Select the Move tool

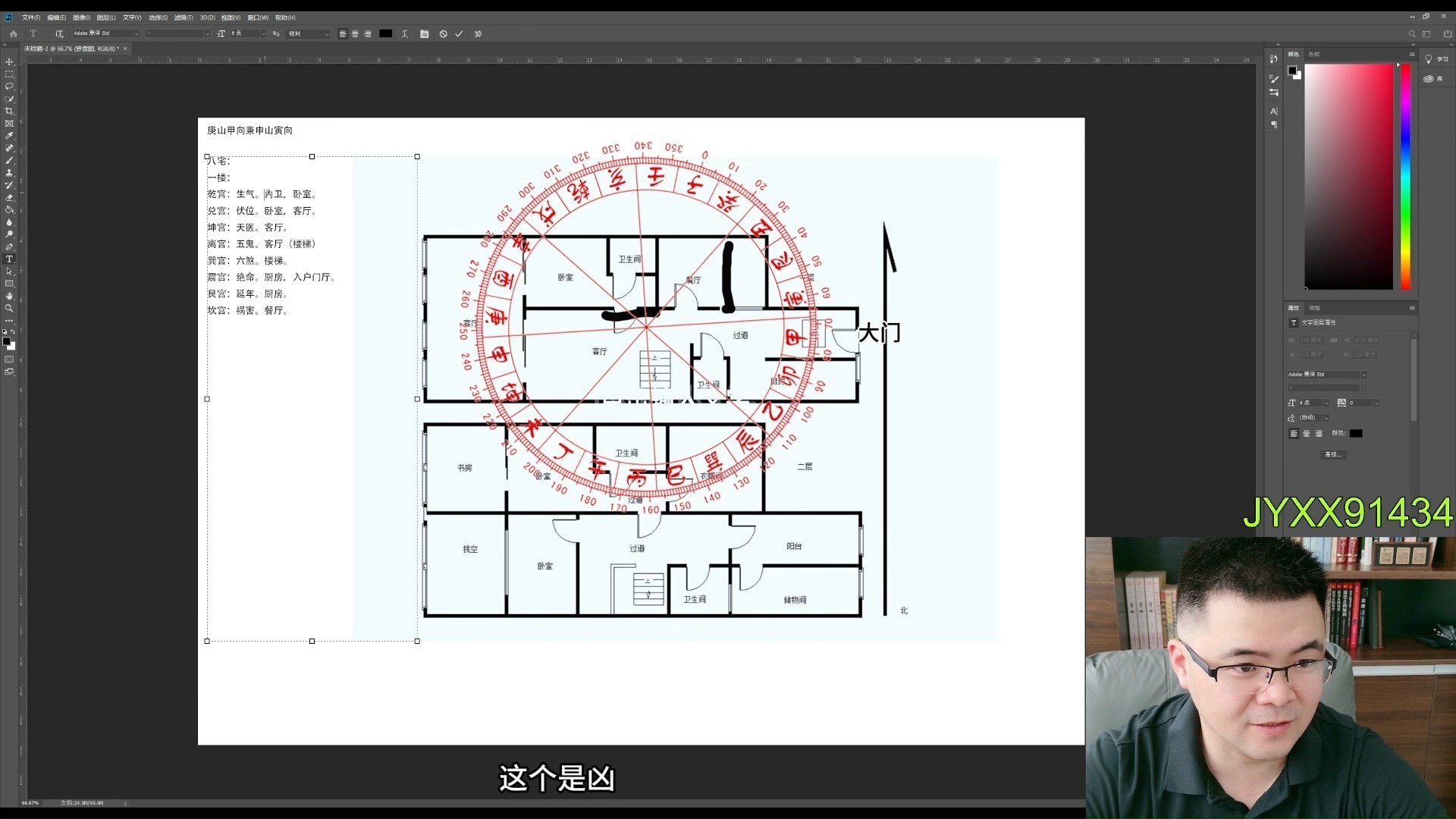(x=9, y=62)
